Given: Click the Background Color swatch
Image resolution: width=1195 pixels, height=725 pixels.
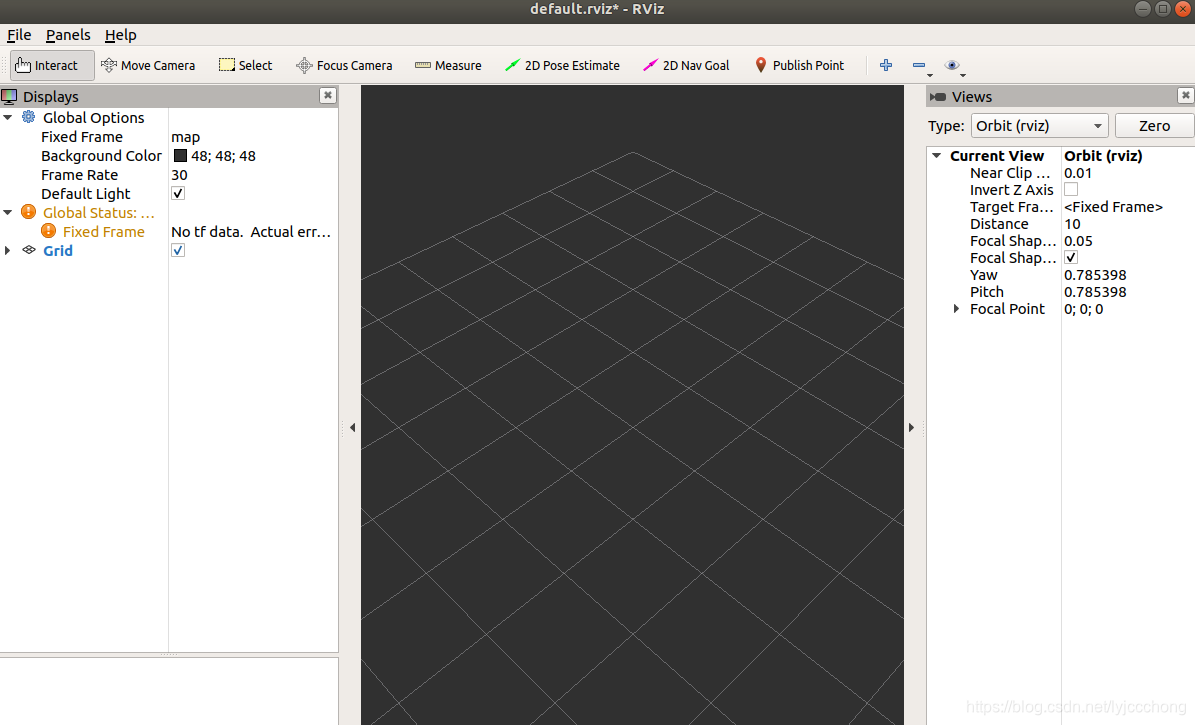Looking at the screenshot, I should point(181,156).
